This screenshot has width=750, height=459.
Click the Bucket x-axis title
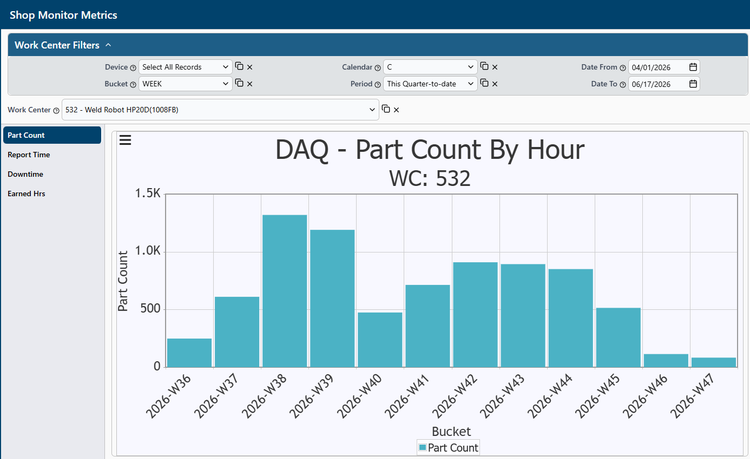click(x=451, y=431)
